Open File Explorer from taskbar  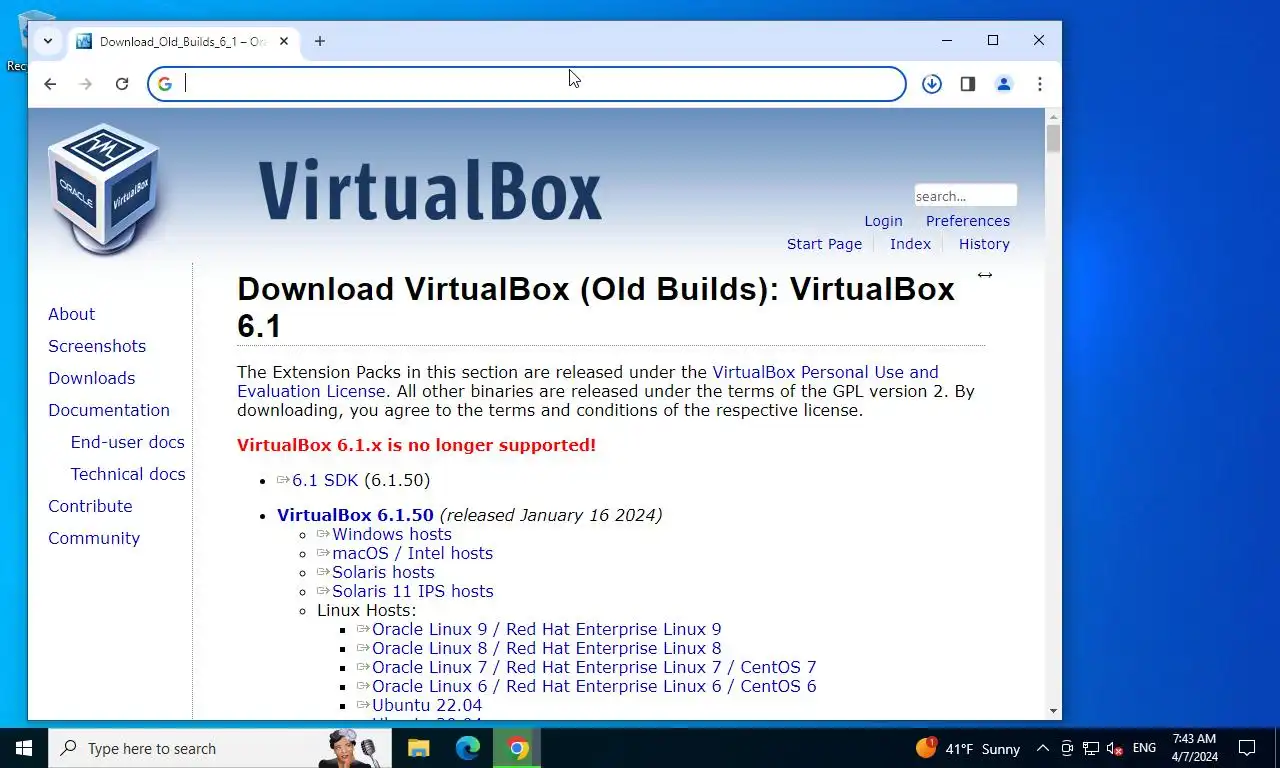pos(418,748)
